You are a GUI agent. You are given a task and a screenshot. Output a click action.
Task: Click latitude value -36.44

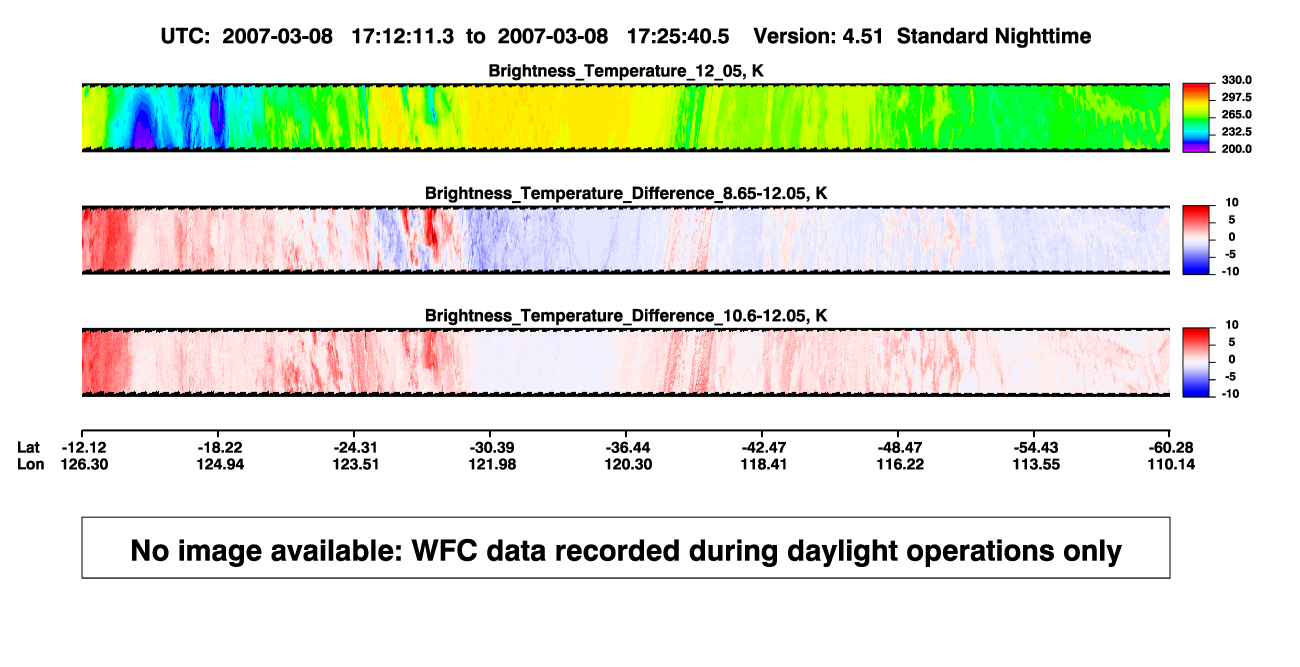pyautogui.click(x=629, y=446)
